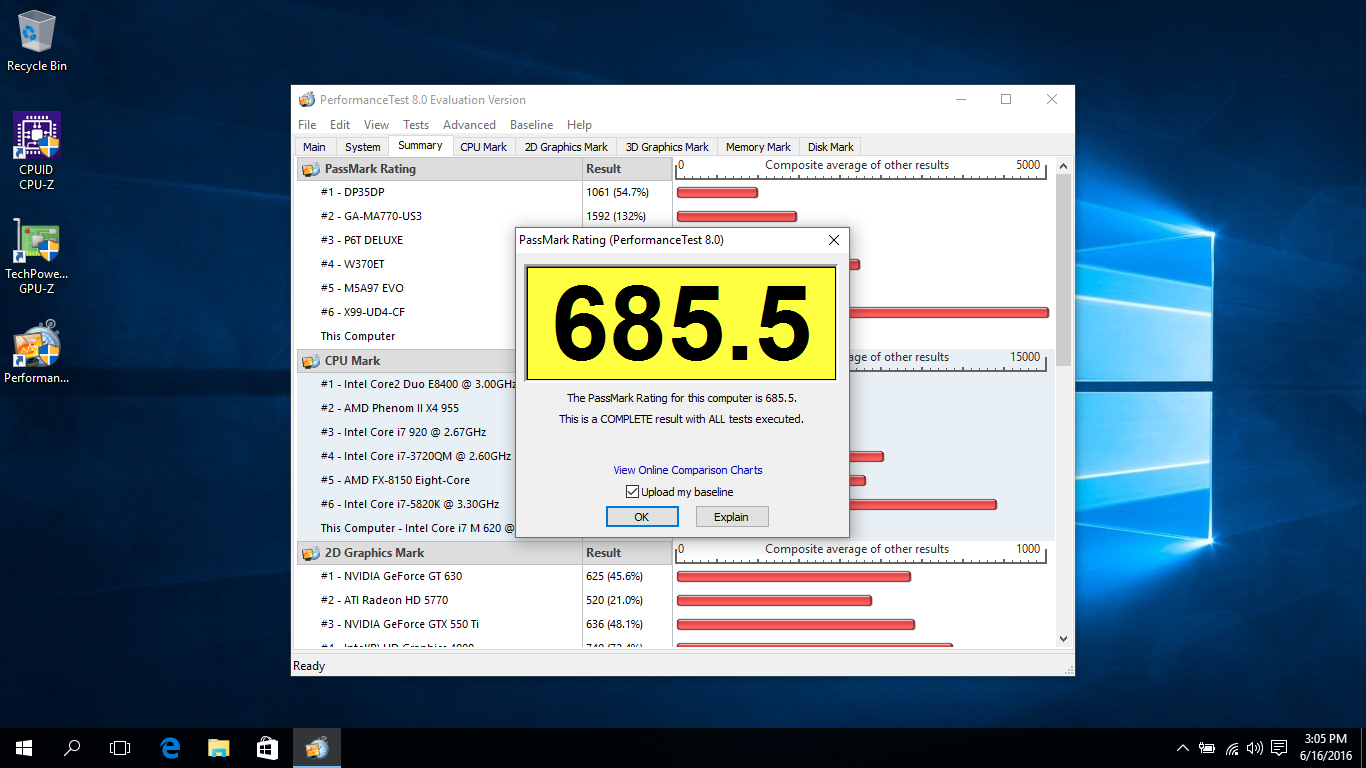Launch Microsoft Edge from the taskbar

tap(171, 748)
